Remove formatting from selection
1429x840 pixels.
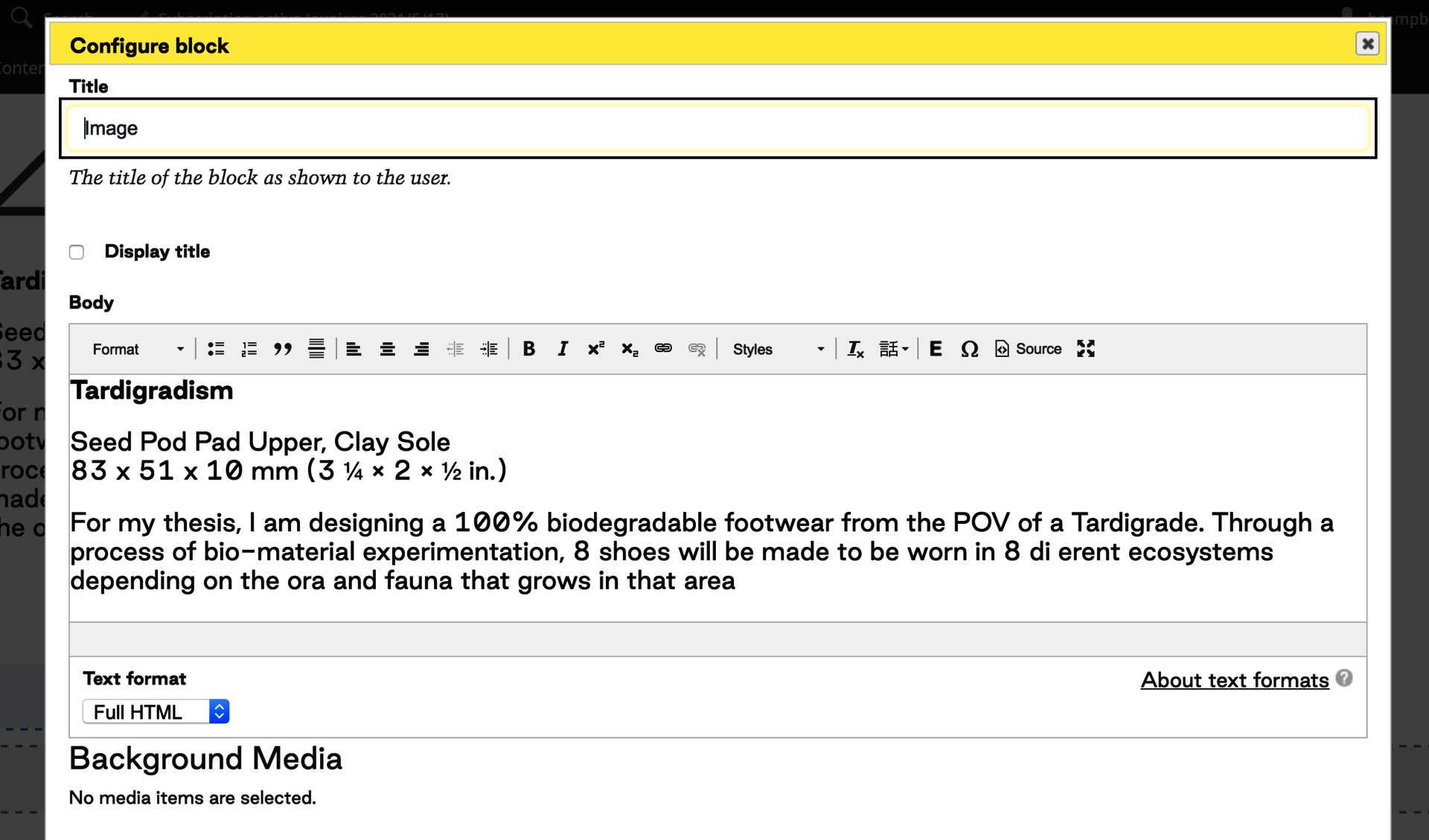855,349
